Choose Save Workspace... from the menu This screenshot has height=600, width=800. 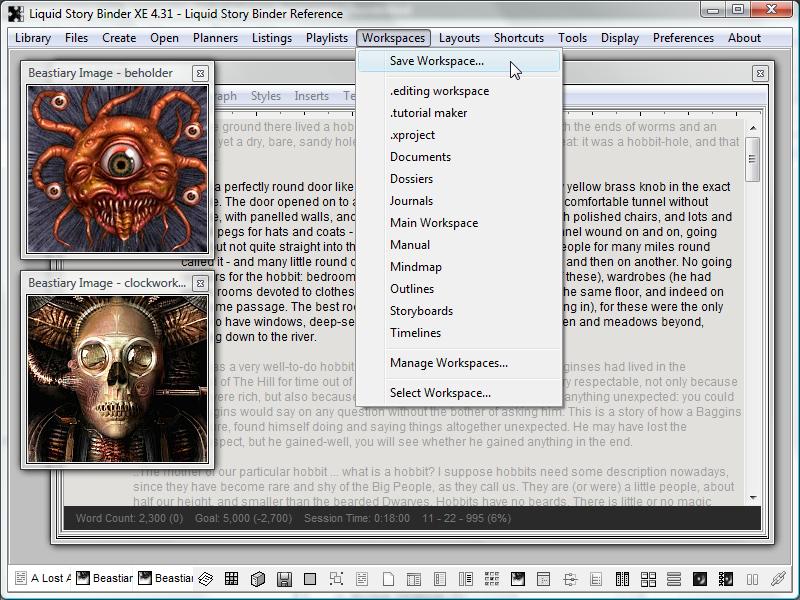pos(437,61)
